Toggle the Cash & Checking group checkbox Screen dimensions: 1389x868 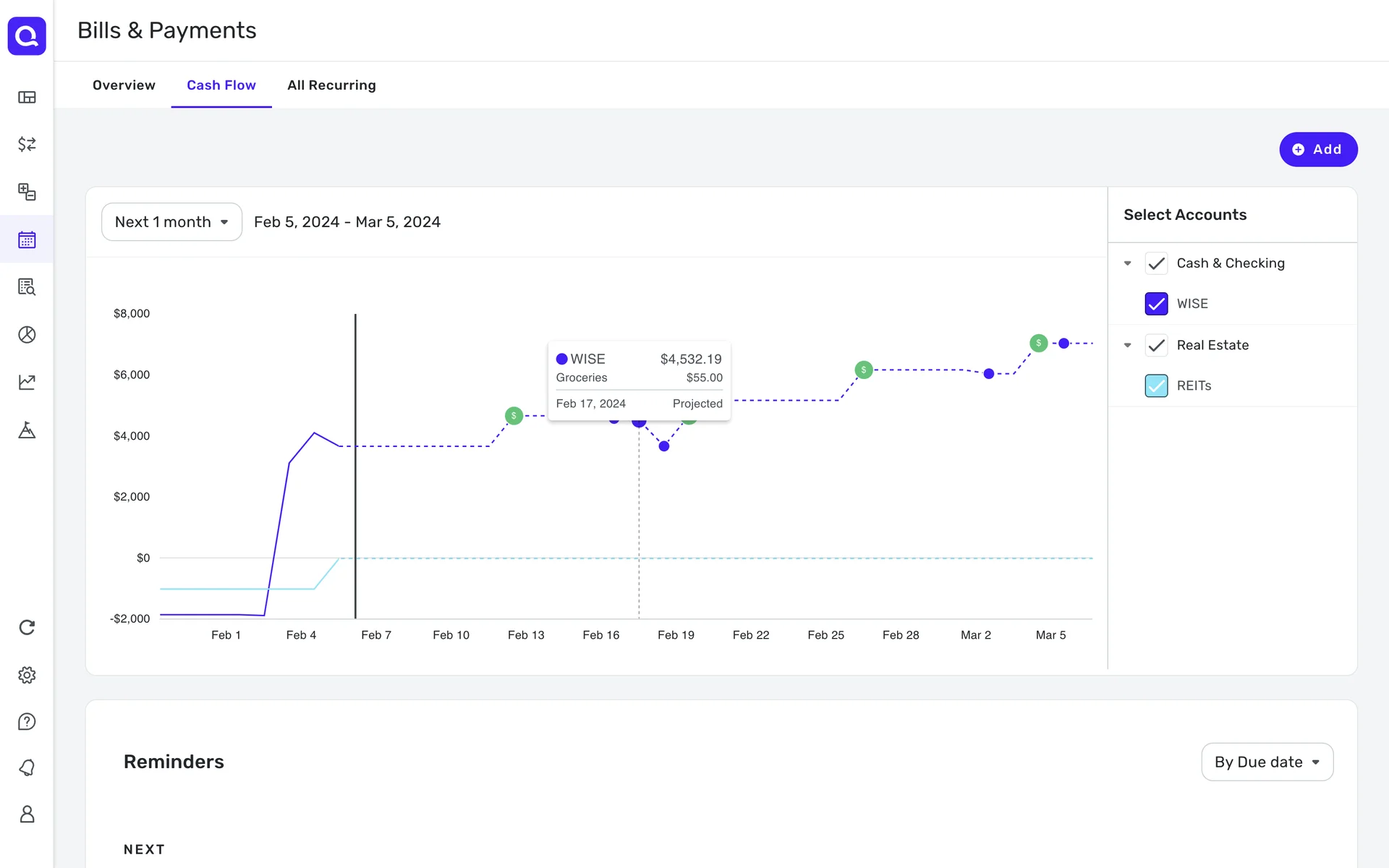[1156, 263]
